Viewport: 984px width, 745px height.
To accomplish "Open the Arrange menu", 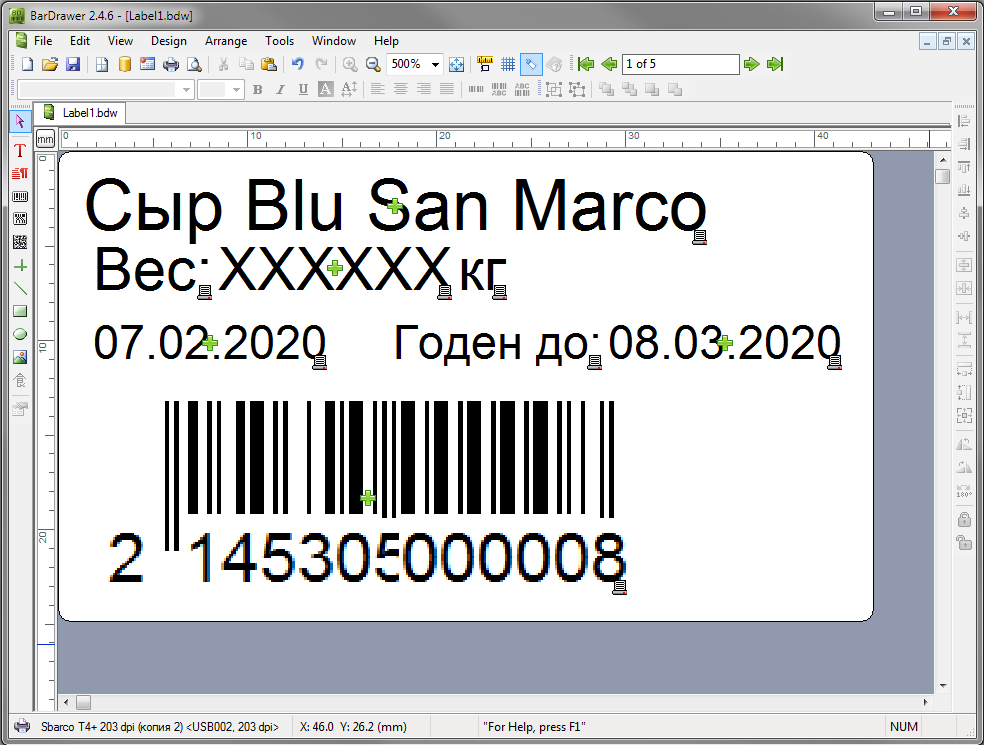I will point(226,41).
